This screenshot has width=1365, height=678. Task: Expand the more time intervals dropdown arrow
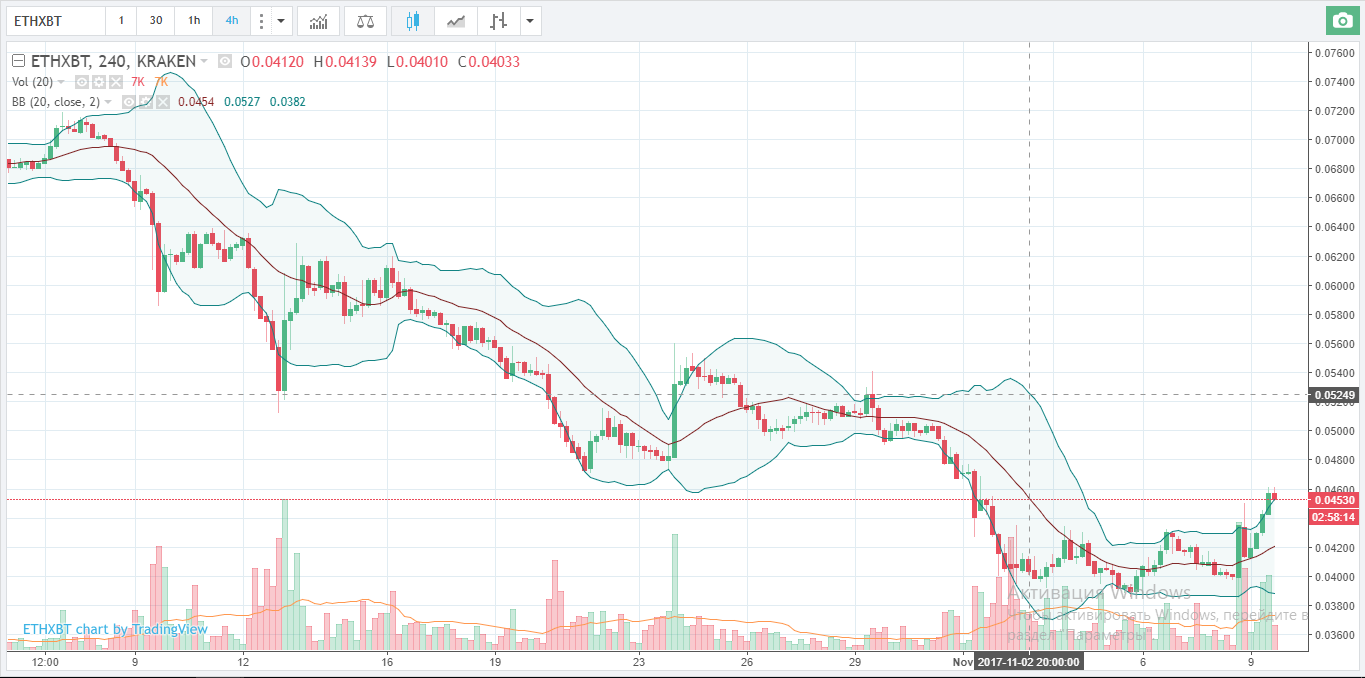(281, 21)
